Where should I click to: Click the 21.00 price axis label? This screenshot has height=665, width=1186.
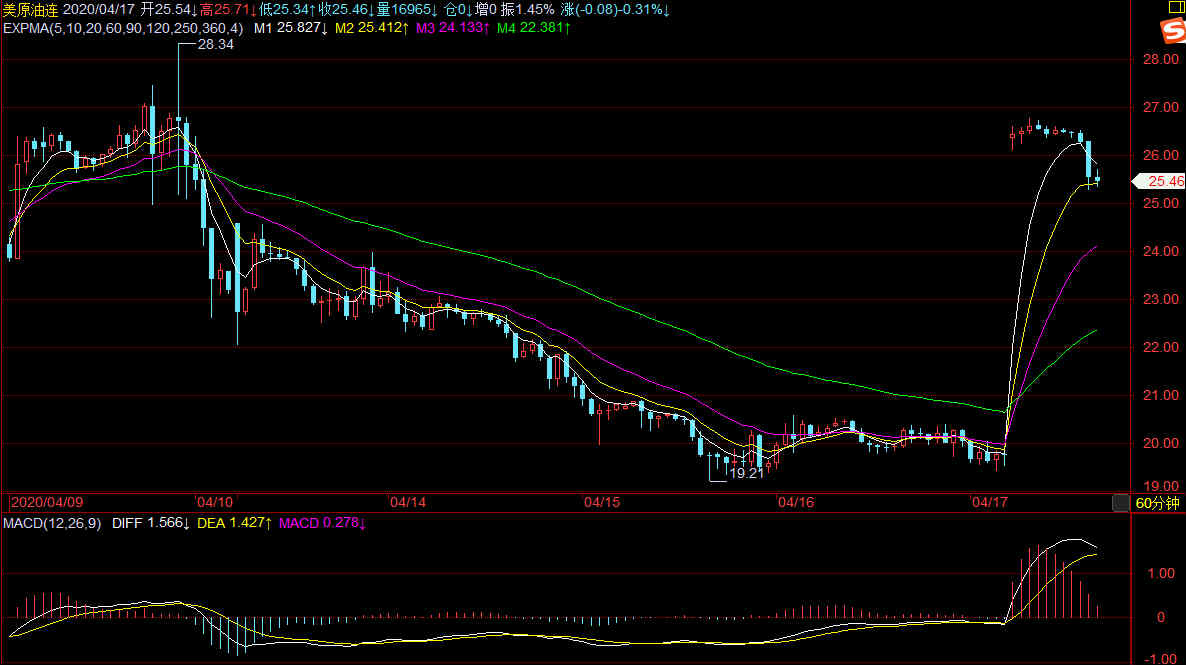coord(1160,396)
